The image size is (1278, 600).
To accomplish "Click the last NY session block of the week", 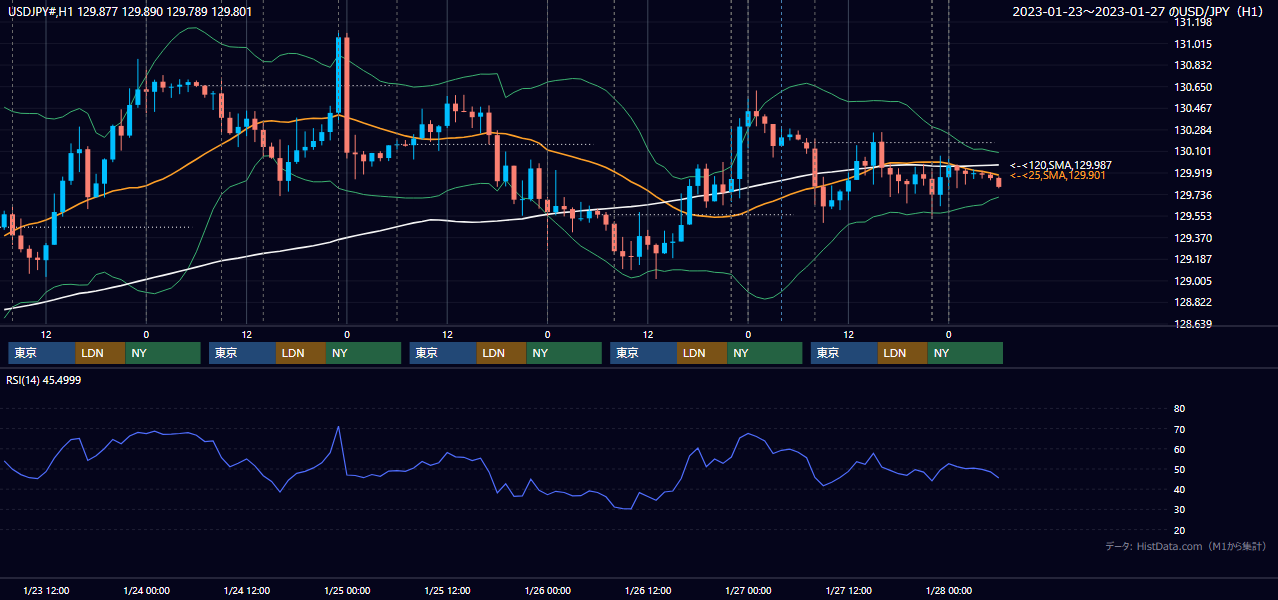I will (x=965, y=353).
